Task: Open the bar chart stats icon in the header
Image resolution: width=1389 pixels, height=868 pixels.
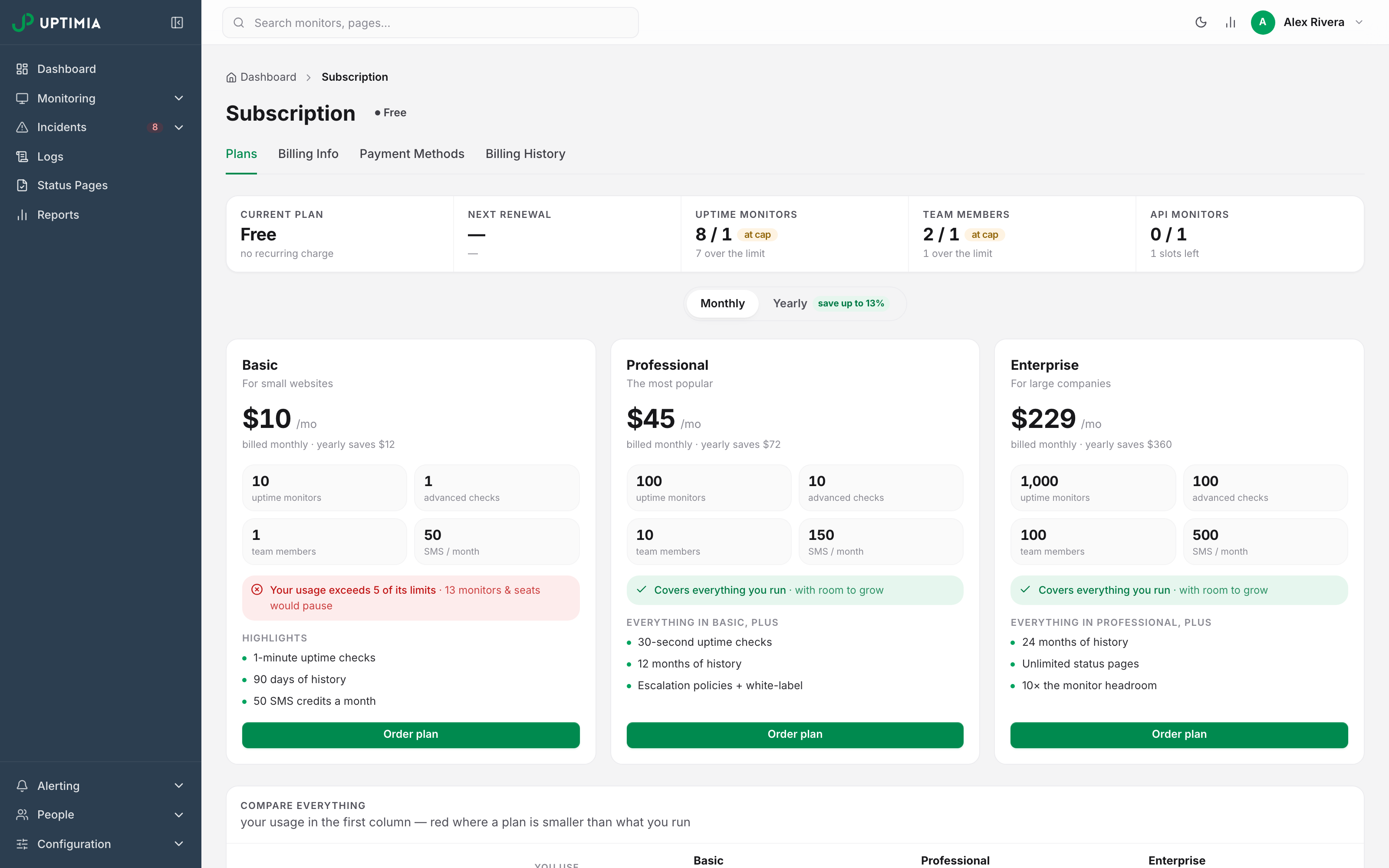Action: click(x=1230, y=23)
